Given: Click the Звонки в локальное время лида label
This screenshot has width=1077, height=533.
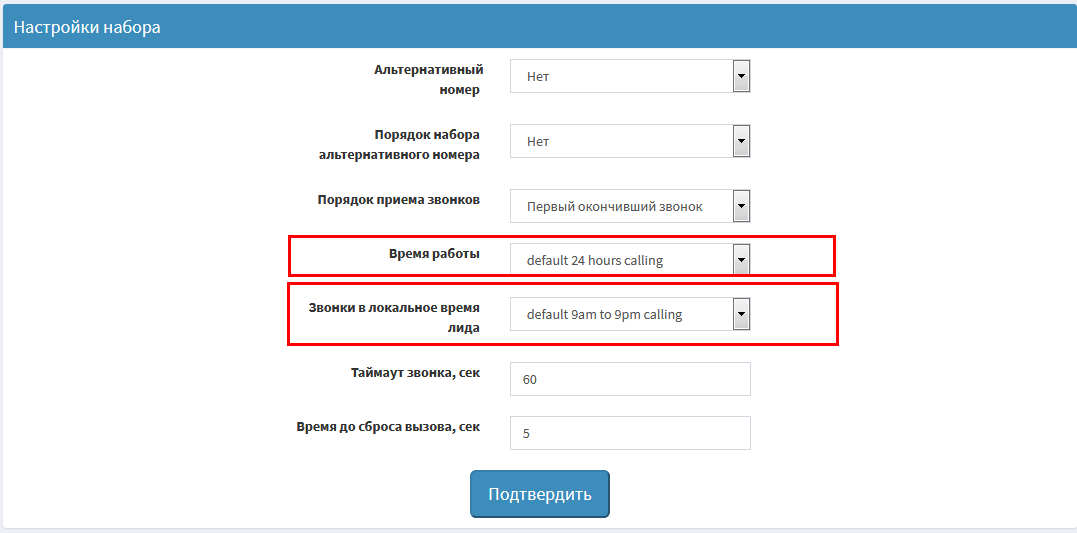Looking at the screenshot, I should (x=394, y=317).
